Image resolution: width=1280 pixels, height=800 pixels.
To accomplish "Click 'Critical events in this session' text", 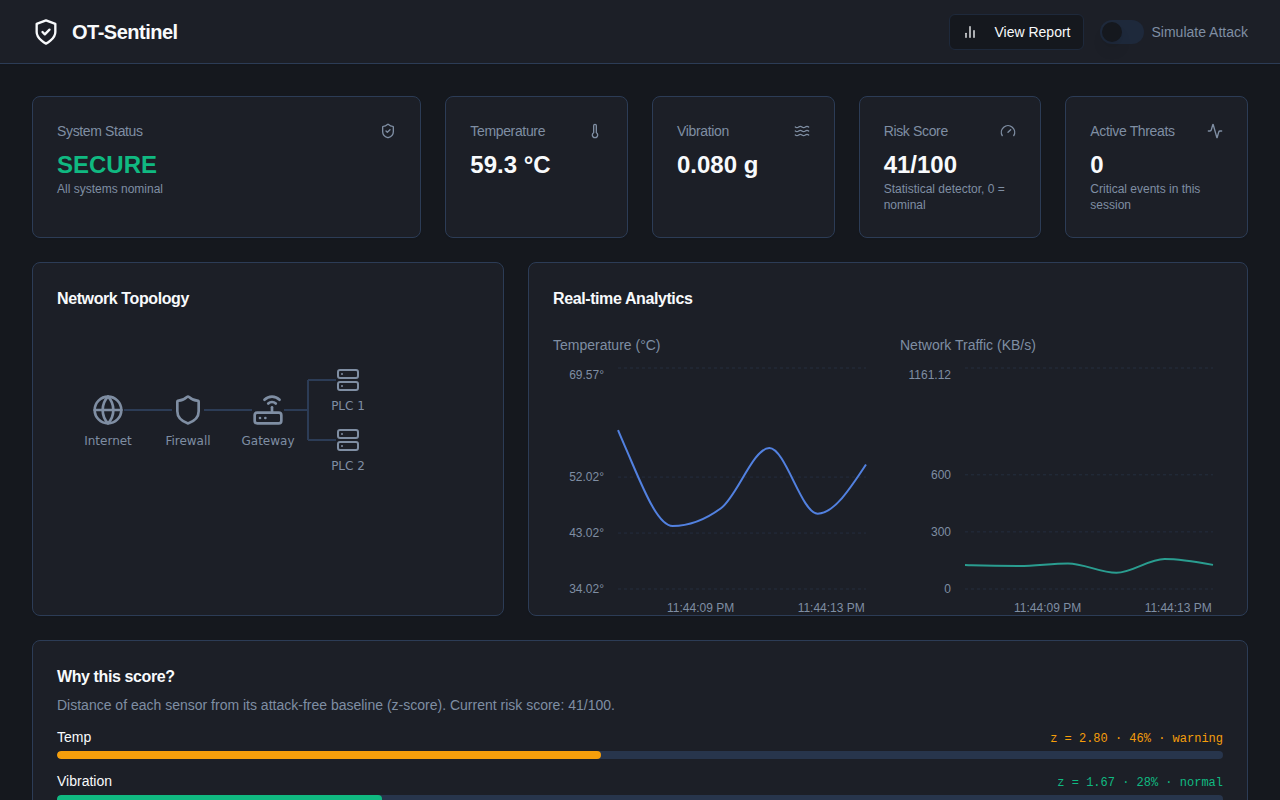I will pos(1145,197).
